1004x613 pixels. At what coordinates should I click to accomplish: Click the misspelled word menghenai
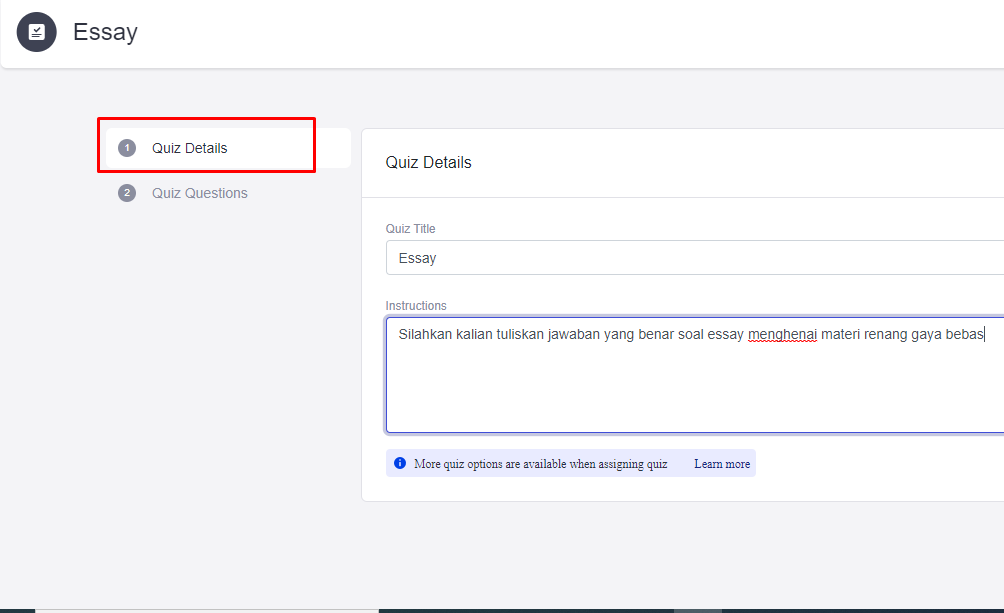click(782, 334)
